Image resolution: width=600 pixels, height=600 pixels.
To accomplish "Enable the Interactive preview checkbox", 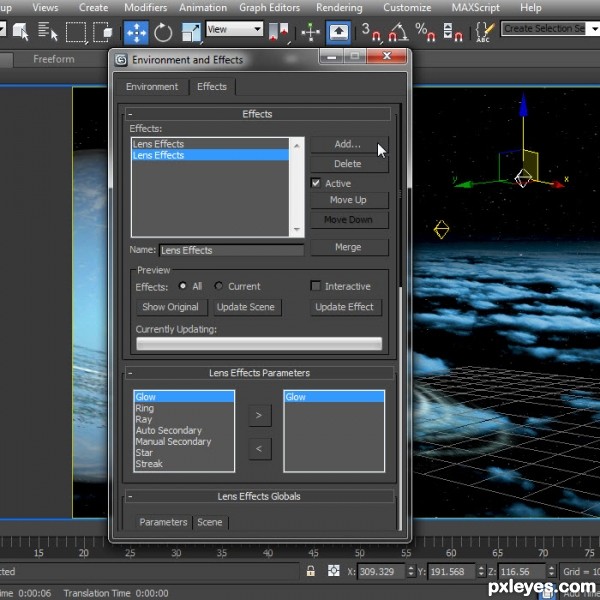I will point(315,285).
